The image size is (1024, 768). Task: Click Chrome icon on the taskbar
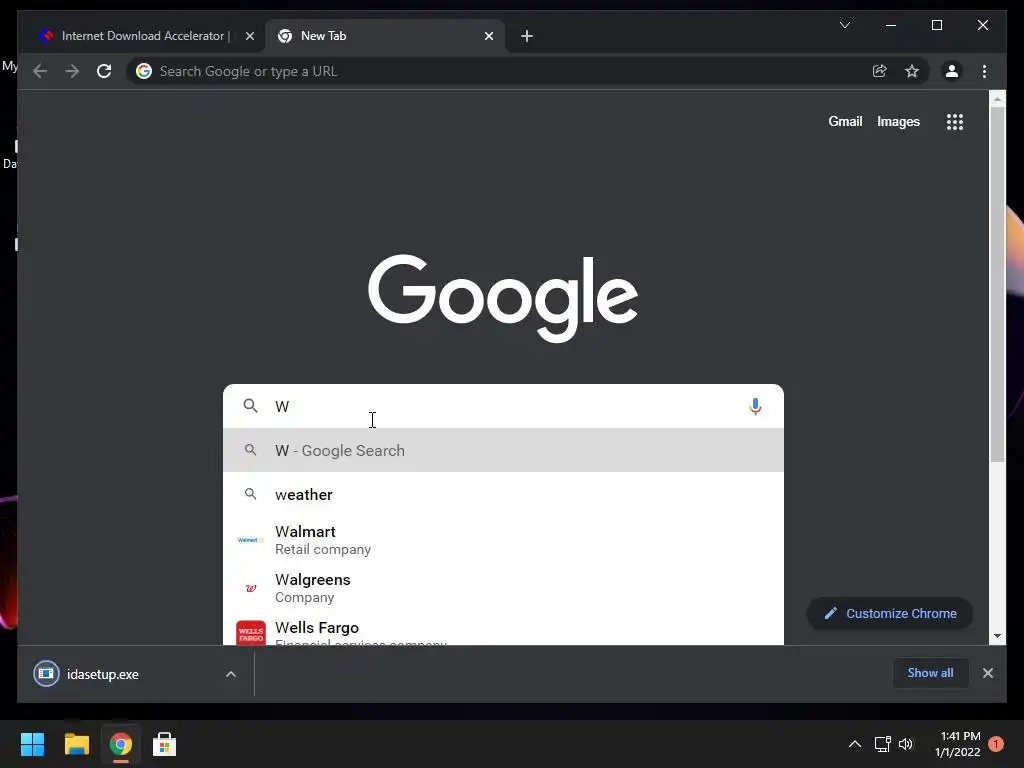pyautogui.click(x=120, y=744)
